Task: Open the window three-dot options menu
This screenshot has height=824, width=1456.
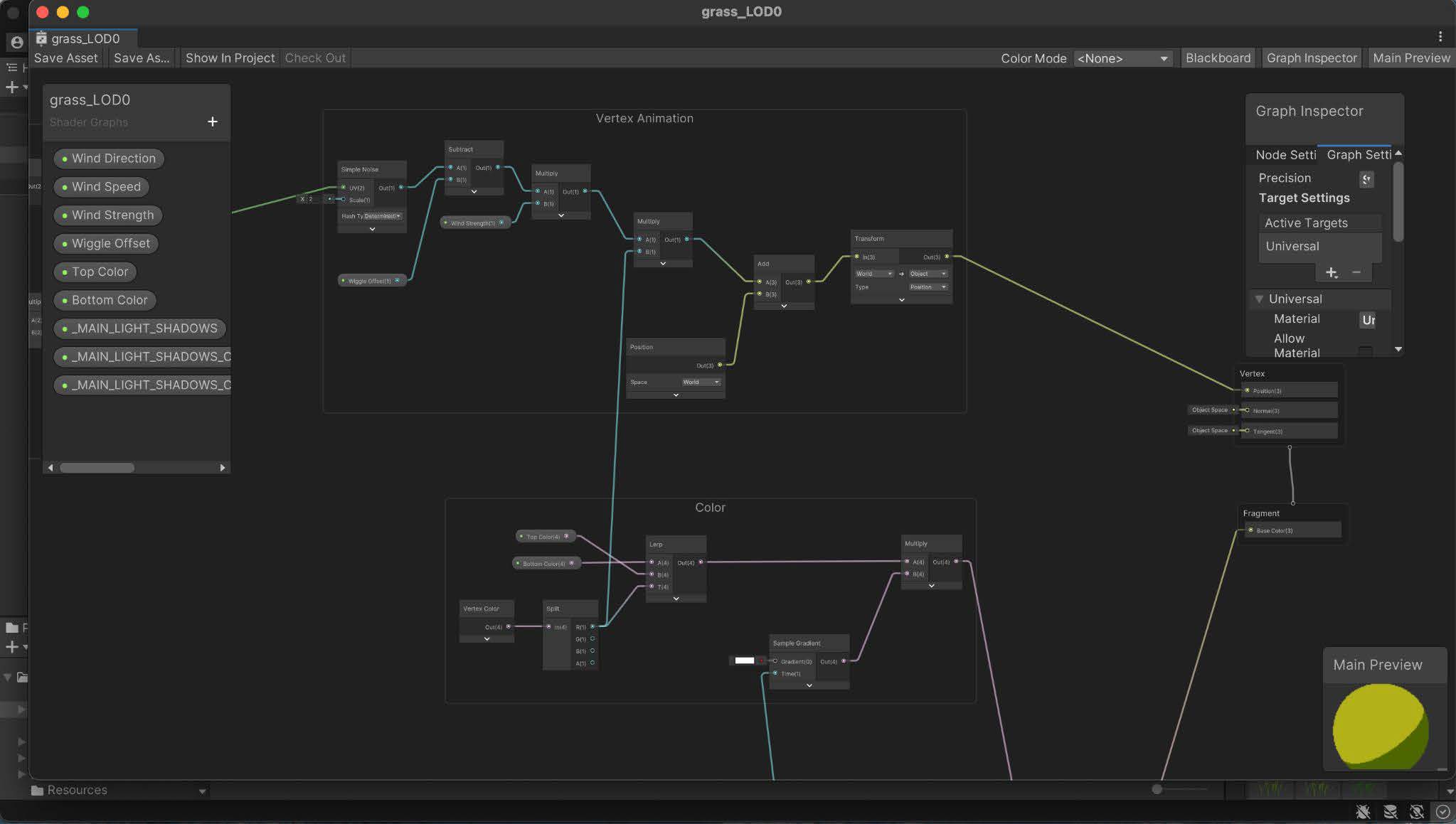Action: tap(1440, 37)
